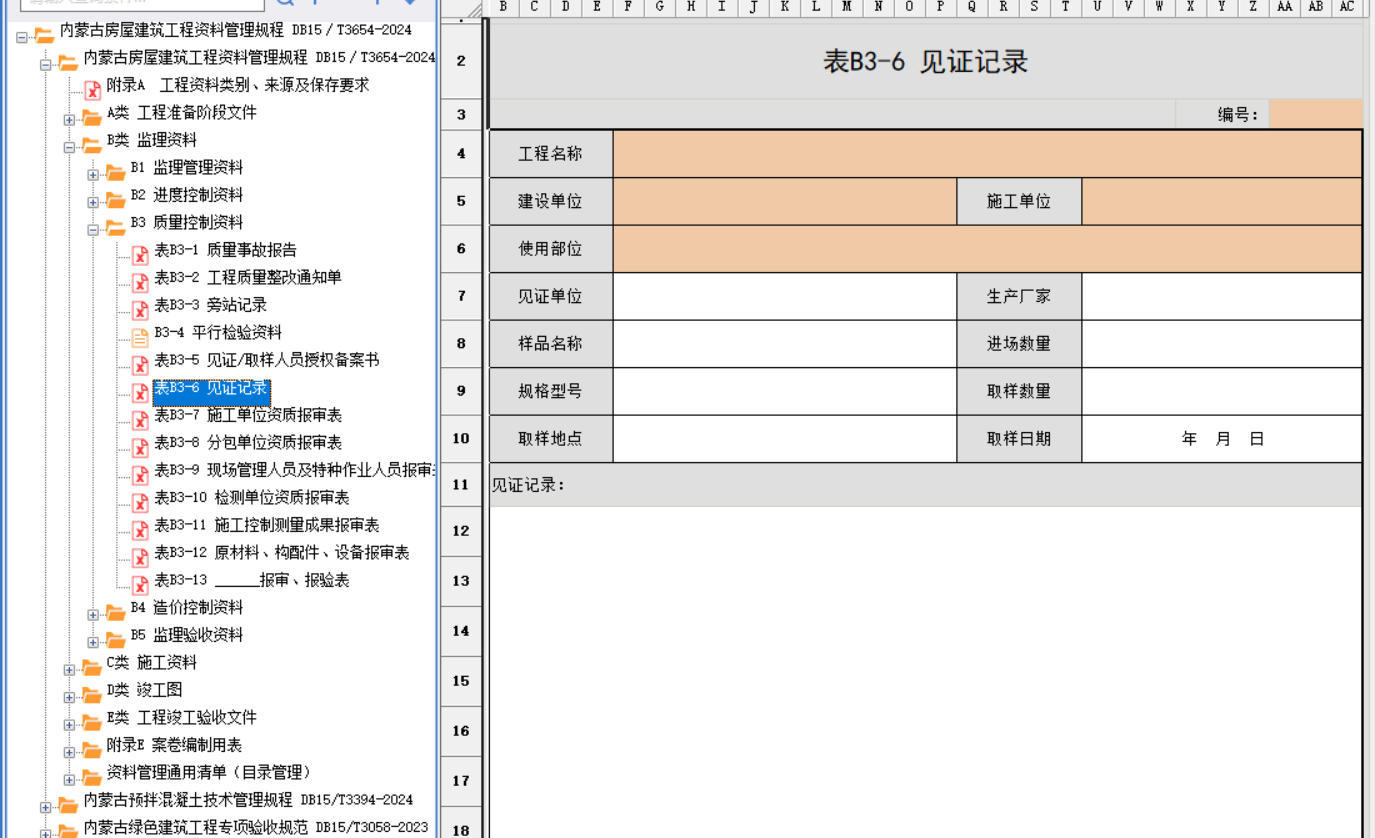Collapse the B3 质量控制资料 node
Image resolution: width=1375 pixels, height=838 pixels.
tap(93, 230)
